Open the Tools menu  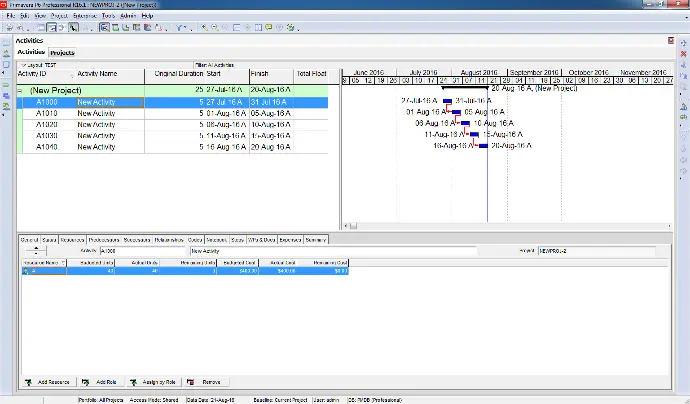pyautogui.click(x=107, y=17)
